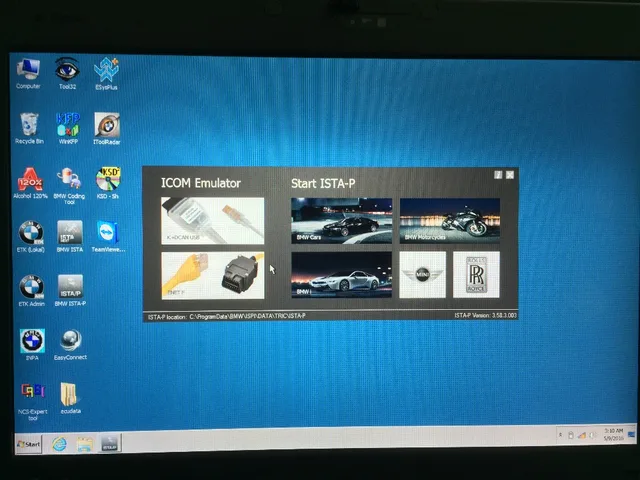Image resolution: width=640 pixels, height=480 pixels.
Task: Select the BMW ISTA-P desktop icon
Action: [70, 291]
